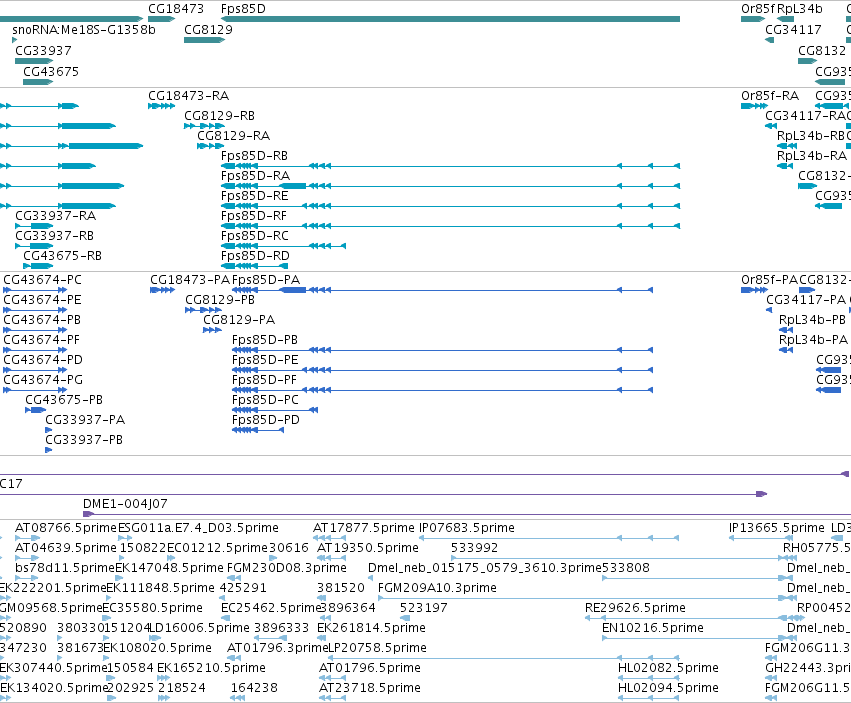This screenshot has height=703, width=851.
Task: Select the Fps85D-RE transcript
Action: coord(450,206)
